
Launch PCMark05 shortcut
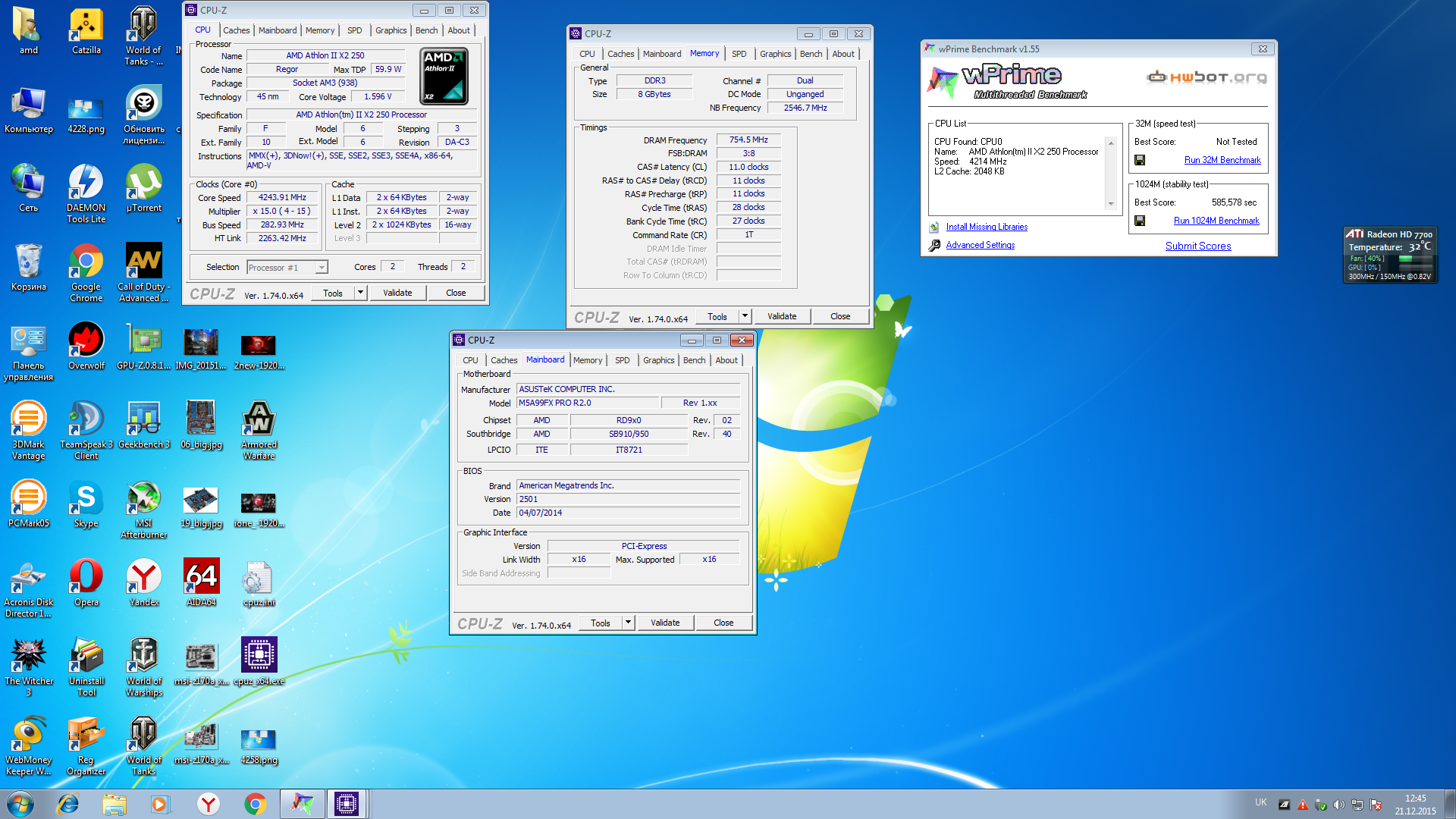click(x=29, y=504)
